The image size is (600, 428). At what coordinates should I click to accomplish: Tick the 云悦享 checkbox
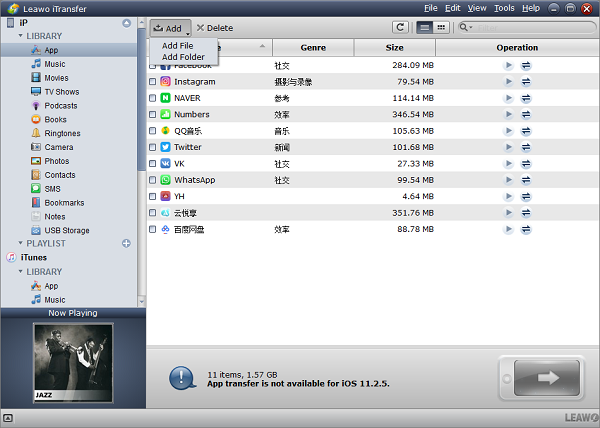pos(152,213)
